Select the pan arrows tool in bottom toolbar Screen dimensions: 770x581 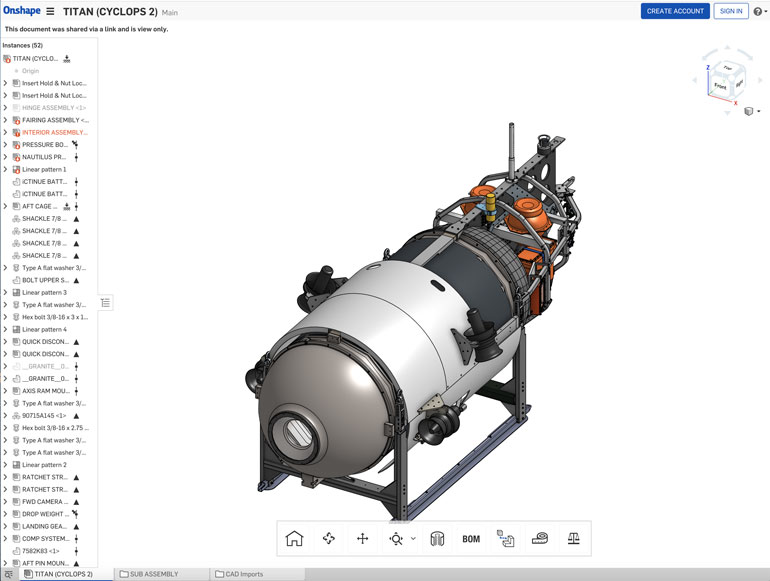click(363, 539)
